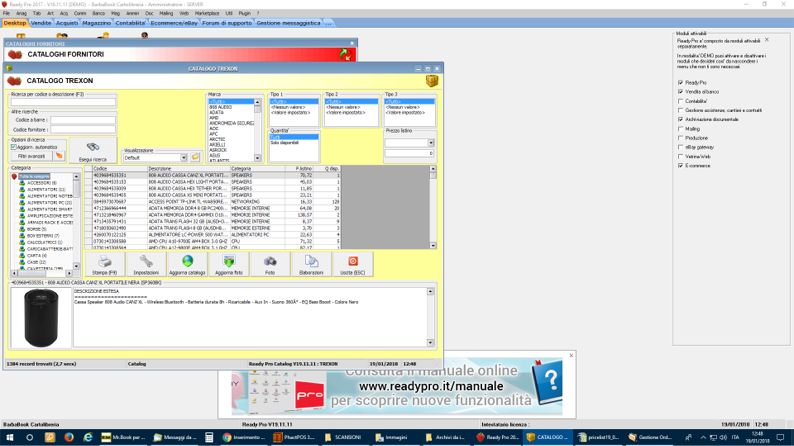Print catalog with Stampa (F9) button
This screenshot has width=794, height=446.
pos(105,264)
